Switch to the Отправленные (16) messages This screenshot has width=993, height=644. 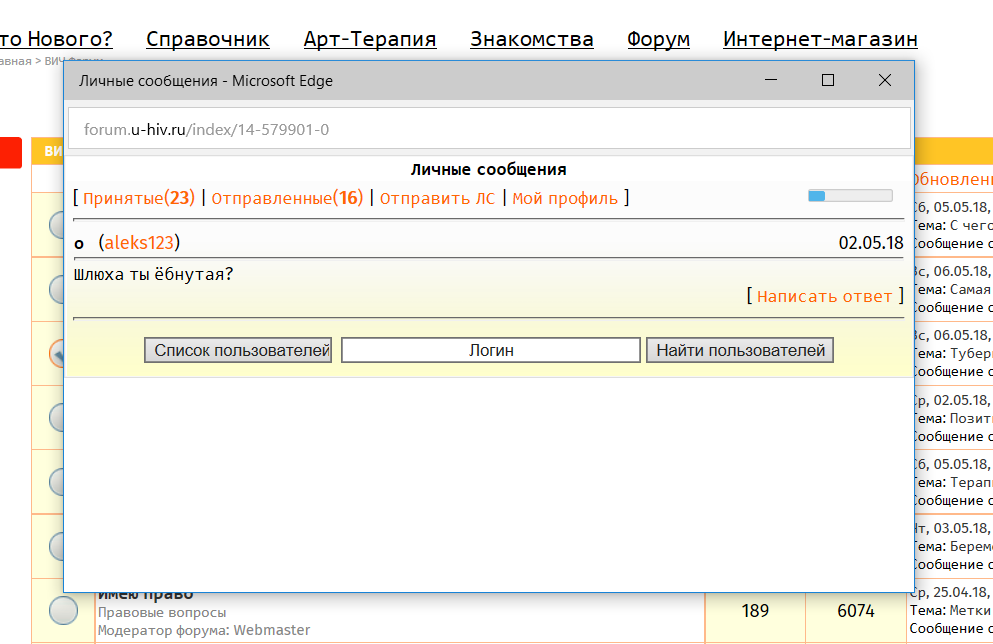coord(286,198)
